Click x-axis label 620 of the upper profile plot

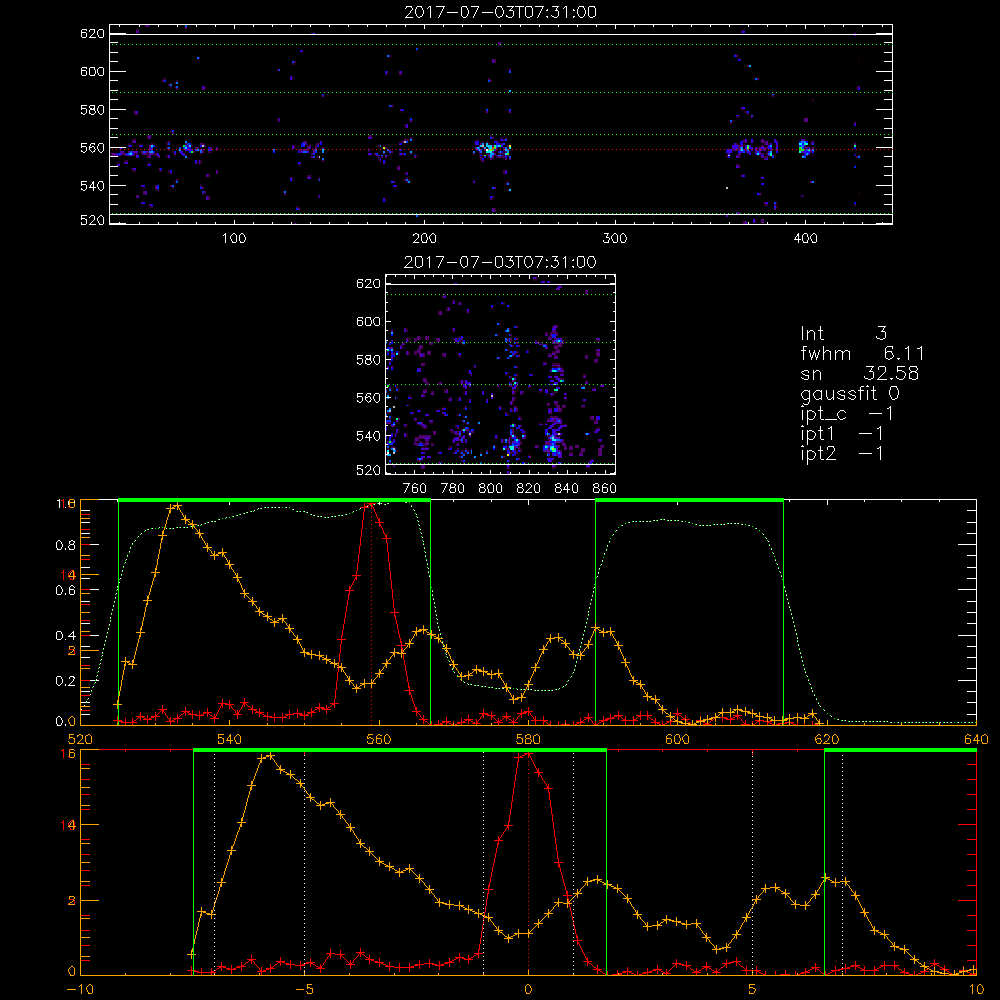point(827,740)
